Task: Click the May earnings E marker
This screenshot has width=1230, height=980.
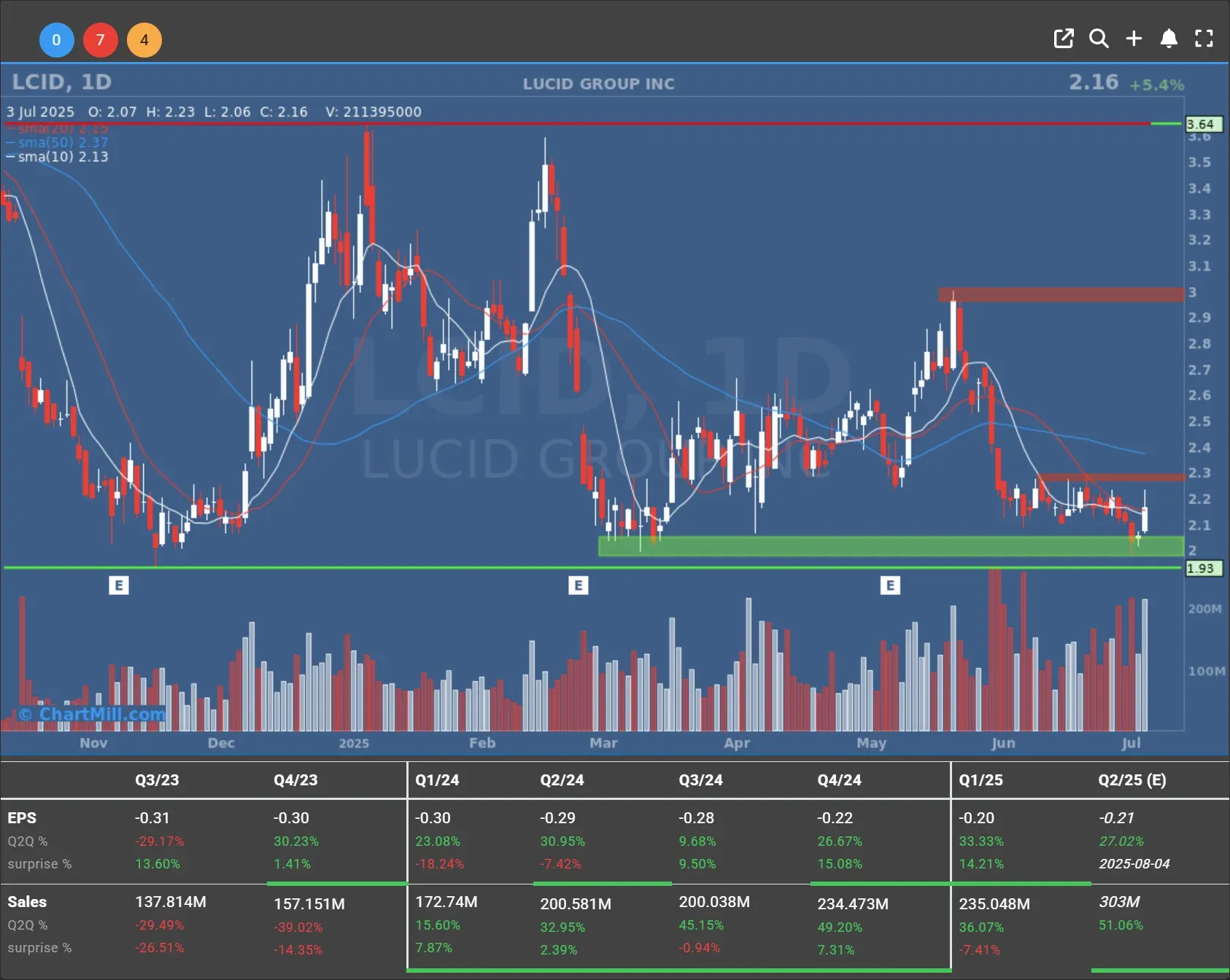Action: tap(890, 585)
